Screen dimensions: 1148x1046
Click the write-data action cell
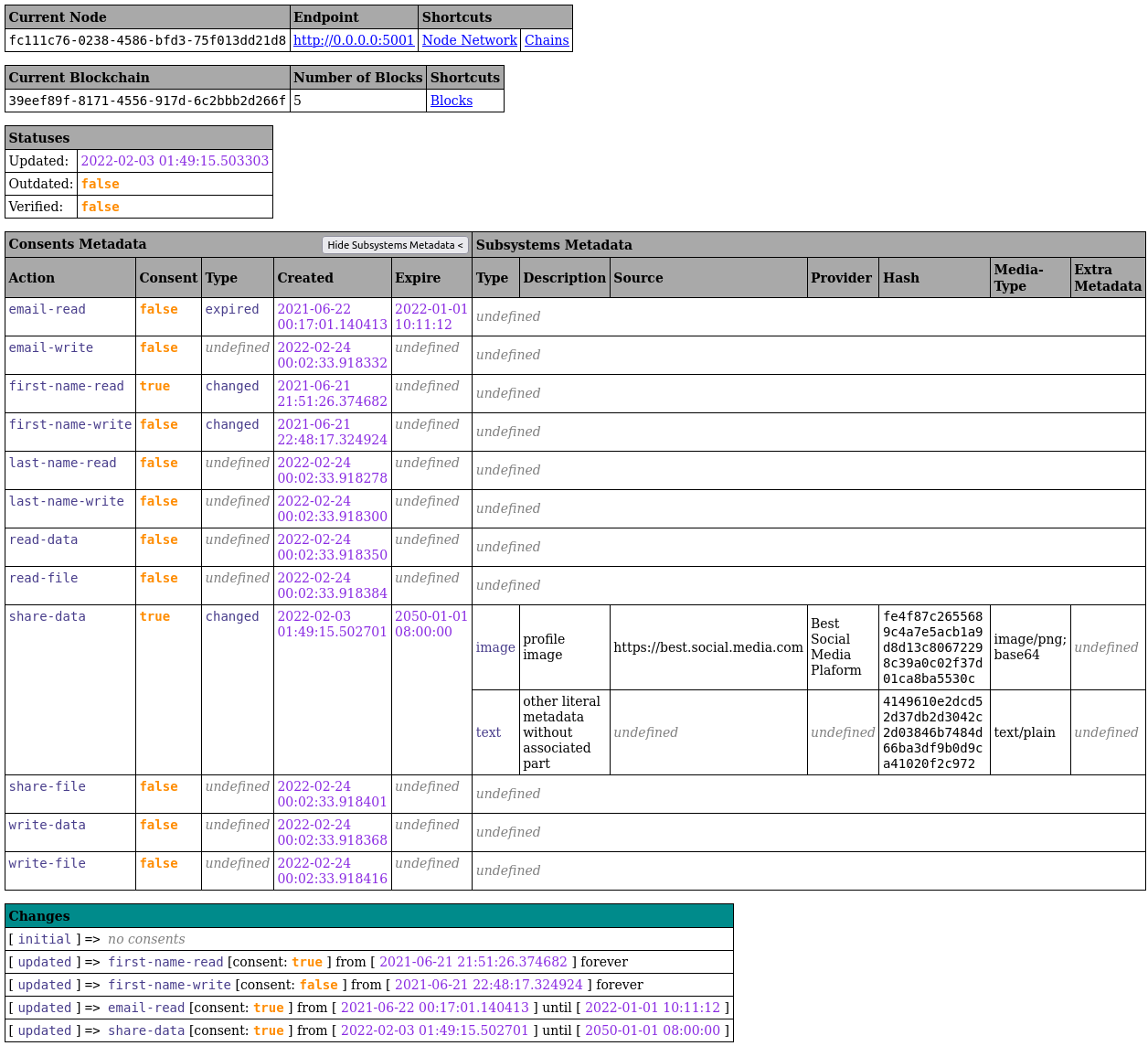click(x=70, y=833)
